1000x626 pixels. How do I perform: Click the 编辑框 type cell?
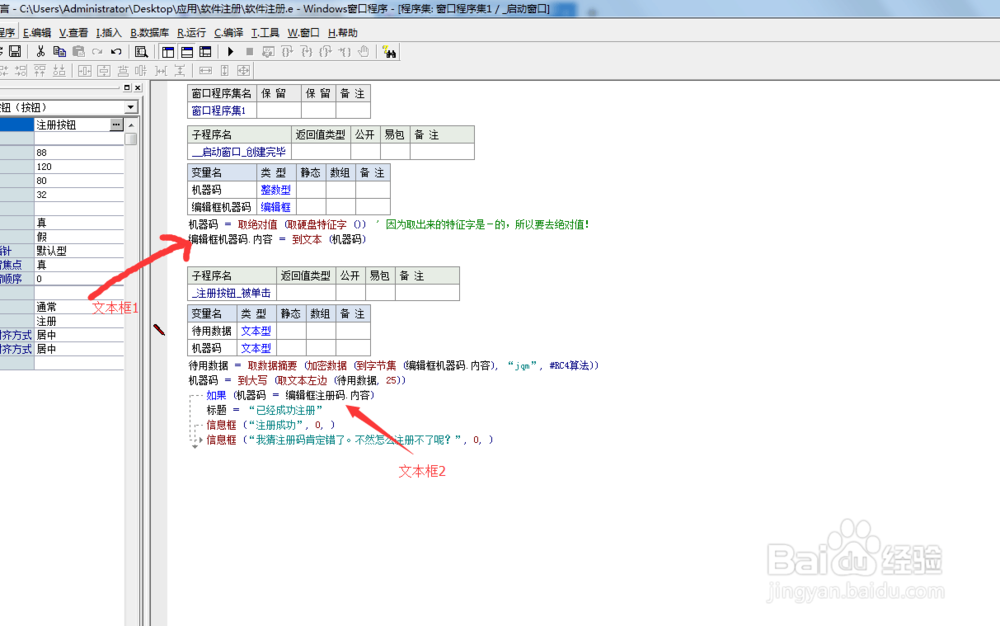click(276, 207)
